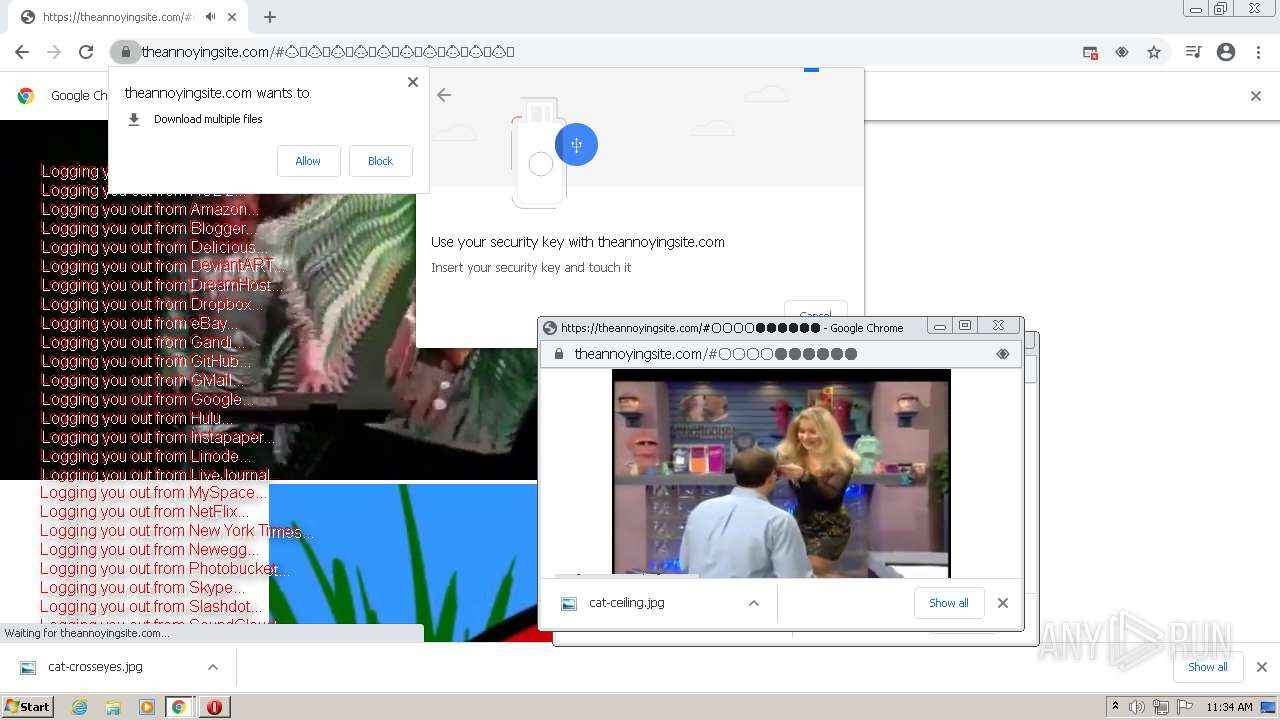The width and height of the screenshot is (1280, 720).
Task: Close the main window download bar
Action: [1262, 667]
